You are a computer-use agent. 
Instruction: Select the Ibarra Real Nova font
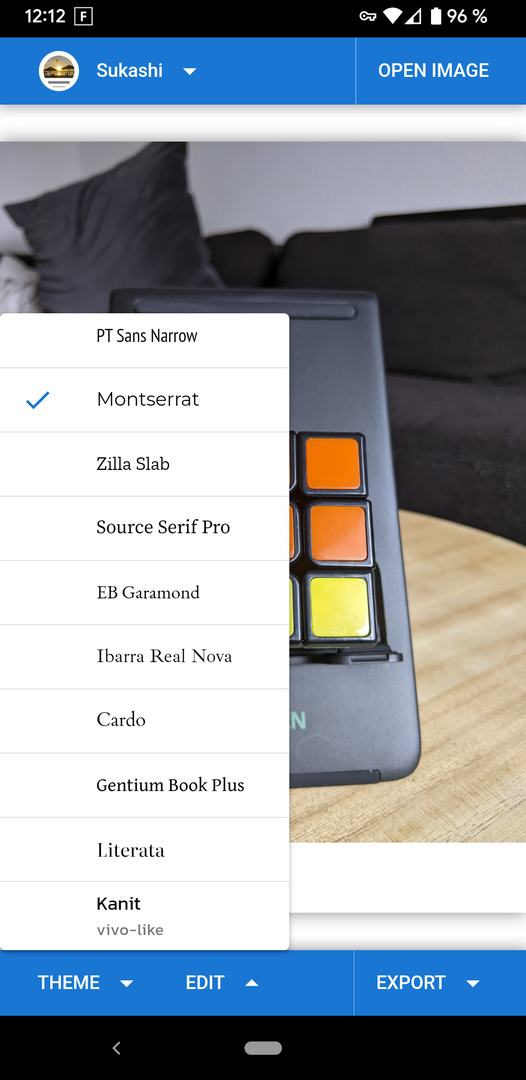(145, 657)
